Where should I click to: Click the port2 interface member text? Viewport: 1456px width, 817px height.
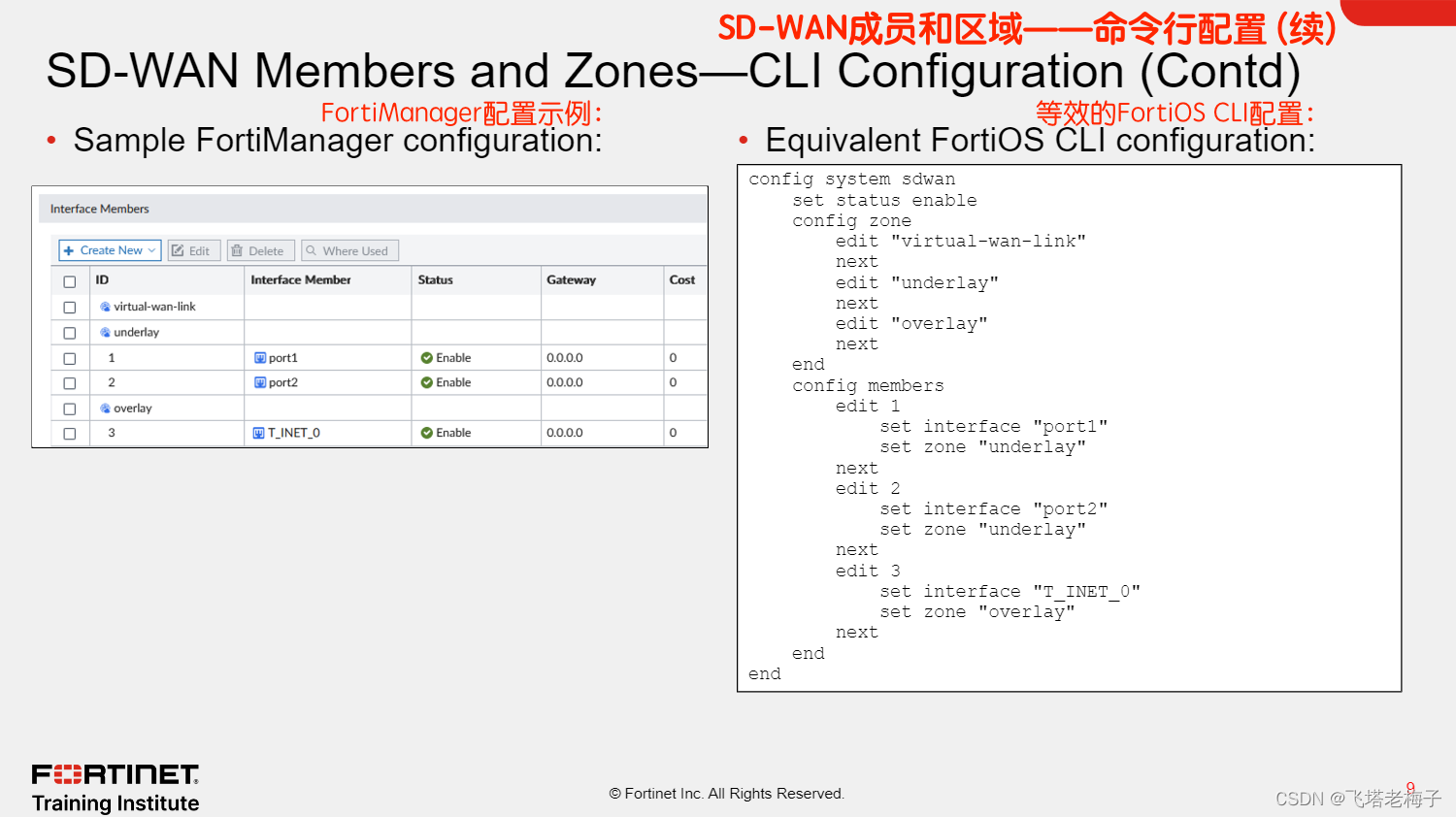point(283,382)
